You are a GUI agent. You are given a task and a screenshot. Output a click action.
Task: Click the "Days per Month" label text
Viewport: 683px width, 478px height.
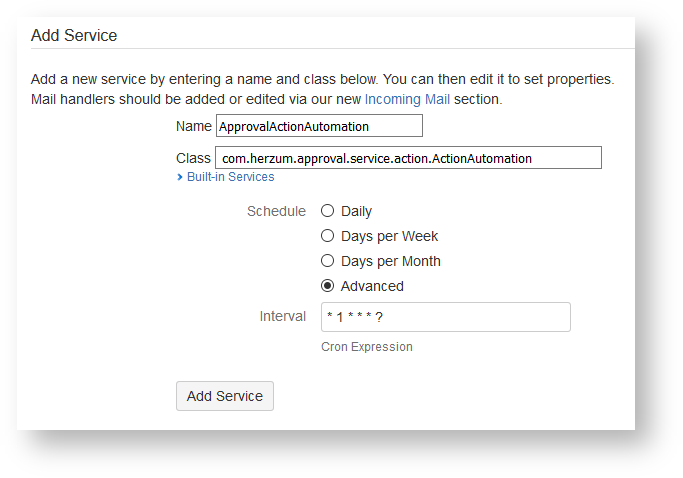pos(390,261)
